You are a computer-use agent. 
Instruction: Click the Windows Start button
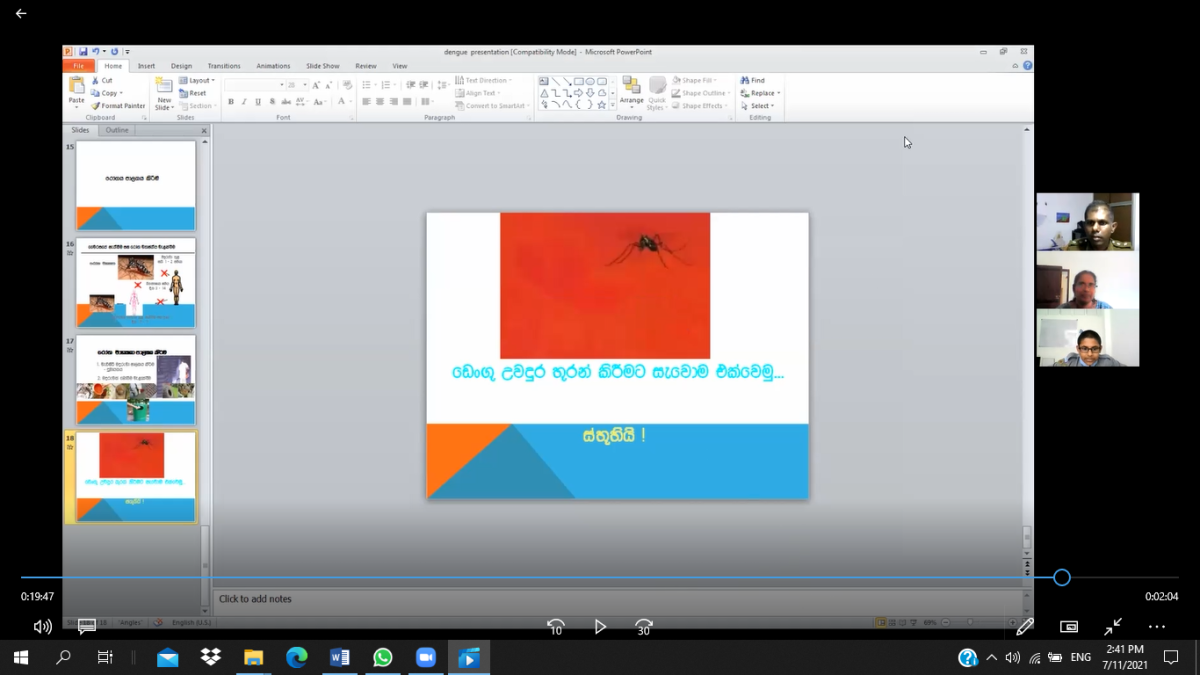(20, 657)
